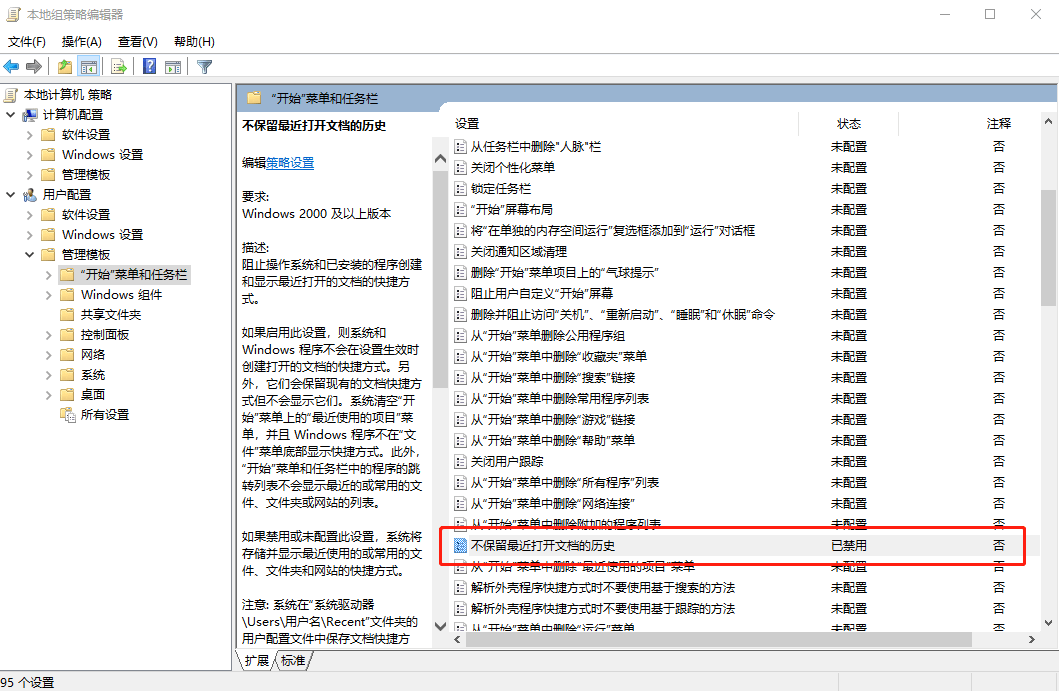Image resolution: width=1059 pixels, height=691 pixels.
Task: Click the folder icon of 桌面
Action: (x=67, y=394)
